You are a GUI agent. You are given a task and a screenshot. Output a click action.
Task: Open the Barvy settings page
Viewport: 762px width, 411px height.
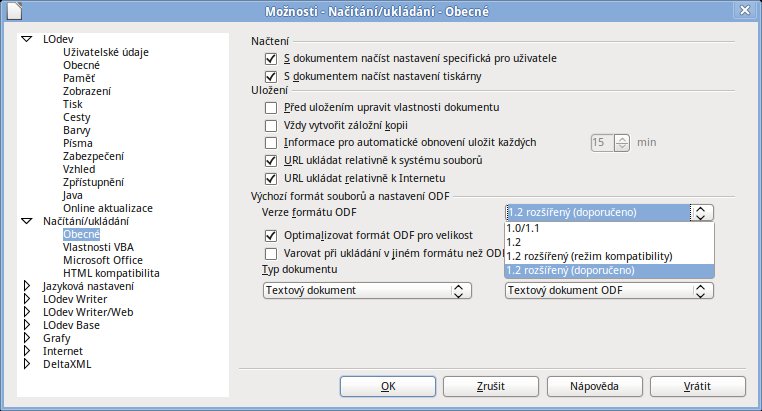[76, 130]
